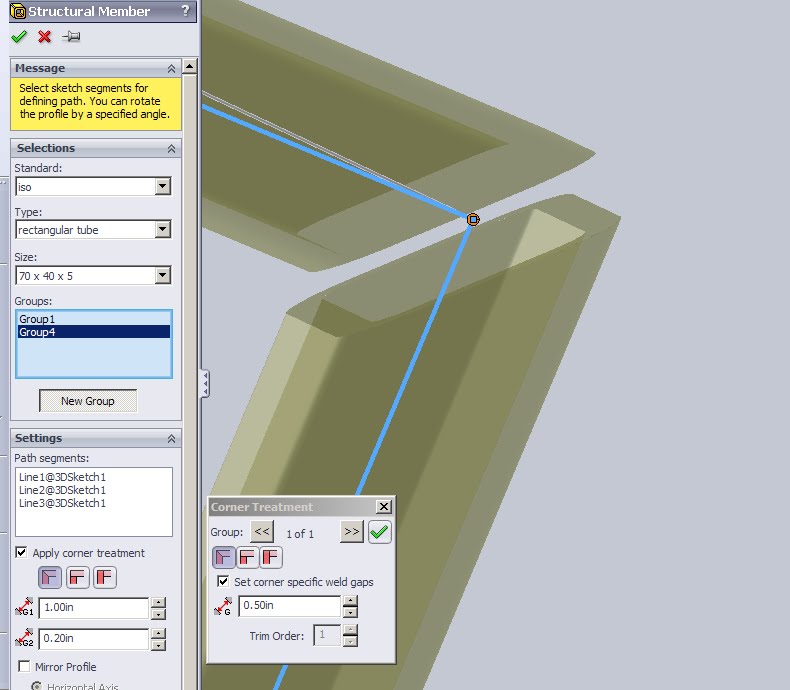Accept the Structural Member with green checkmark
790x690 pixels.
coord(19,36)
